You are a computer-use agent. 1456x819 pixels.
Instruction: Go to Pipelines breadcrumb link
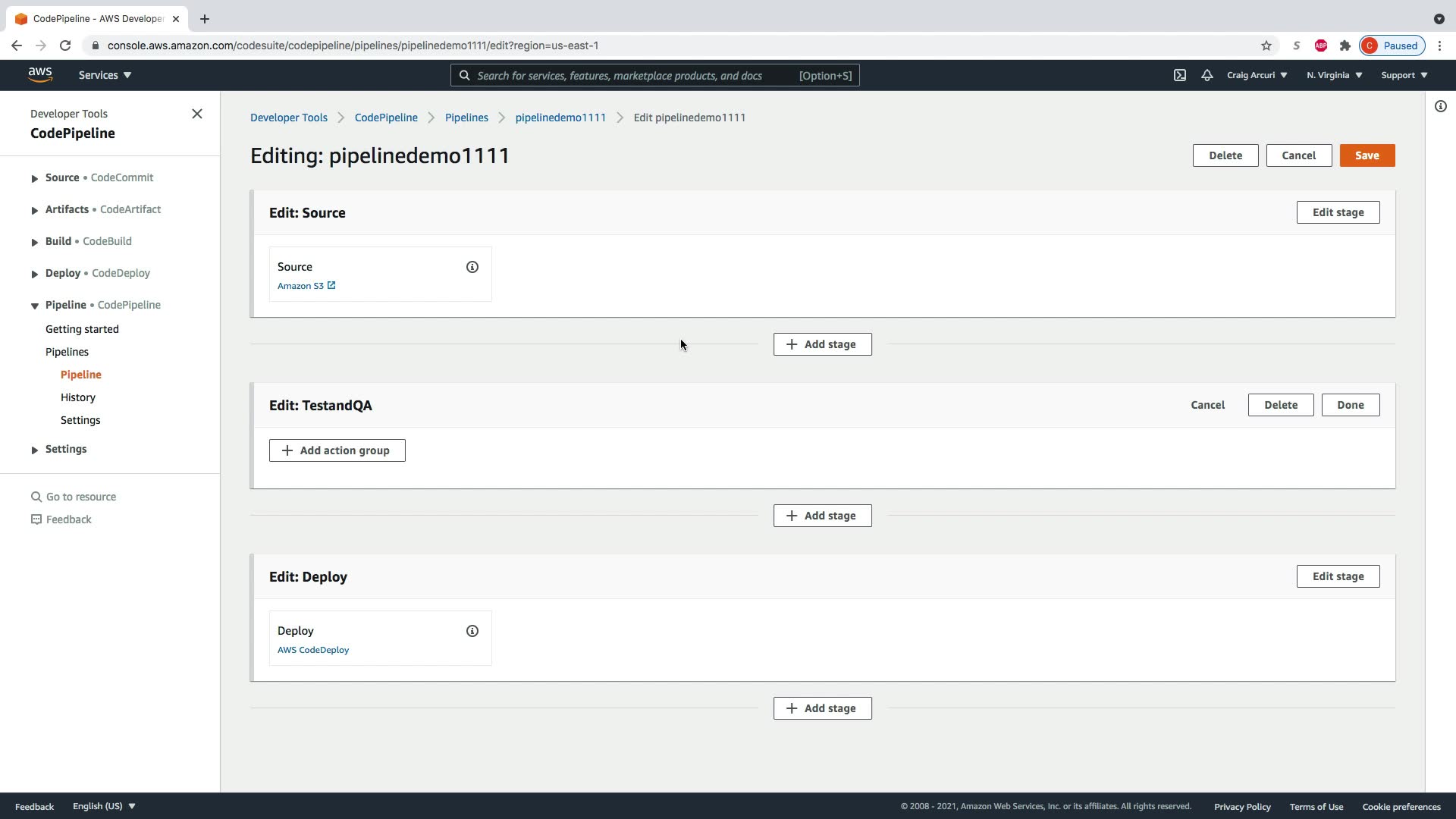coord(466,118)
